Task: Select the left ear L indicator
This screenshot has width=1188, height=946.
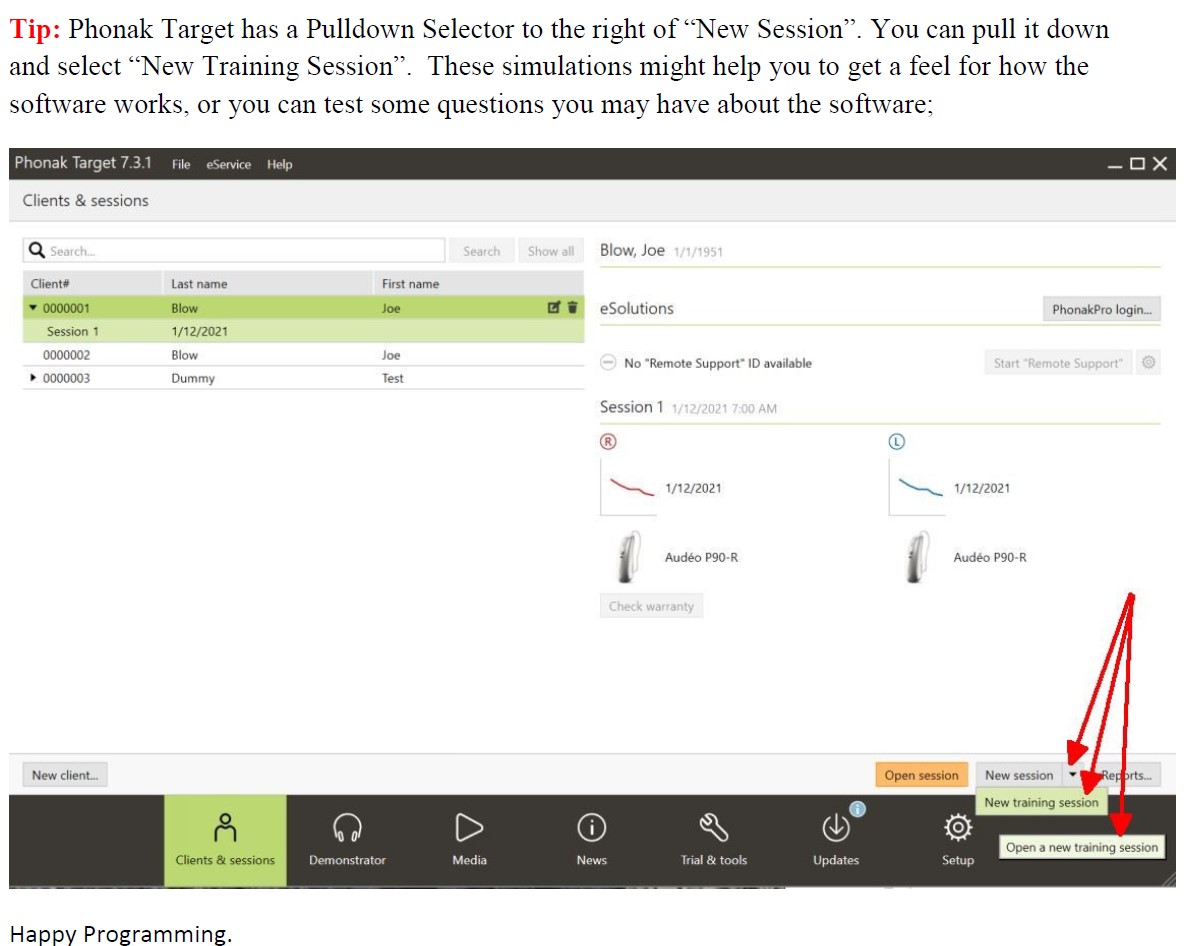Action: coord(896,442)
